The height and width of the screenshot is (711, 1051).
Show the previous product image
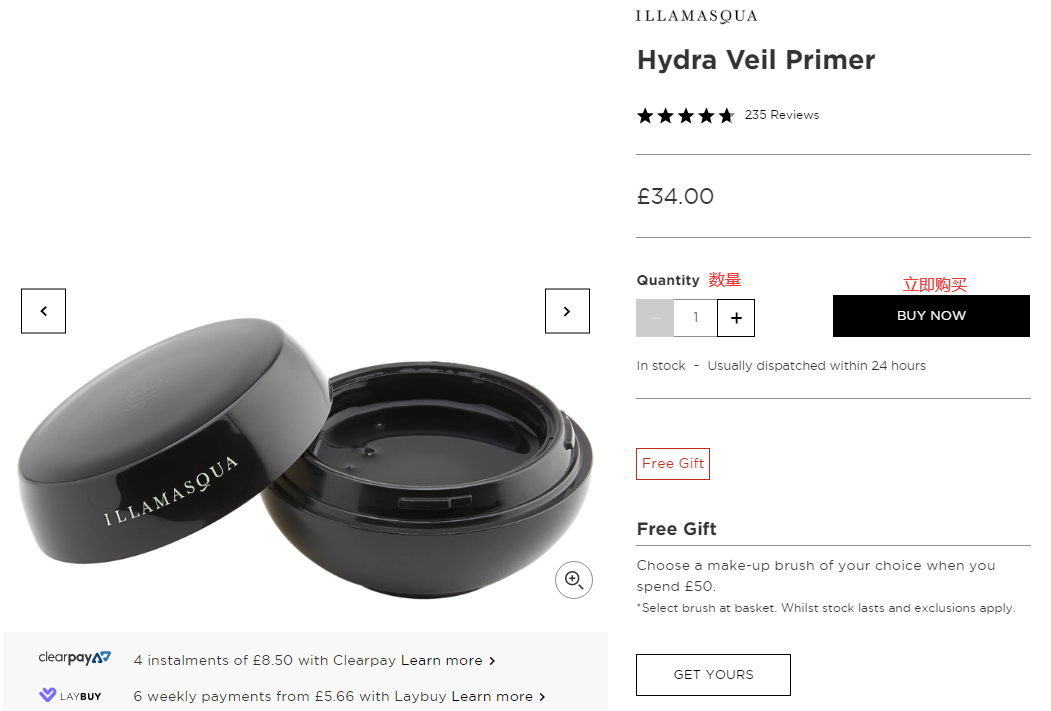tap(44, 311)
